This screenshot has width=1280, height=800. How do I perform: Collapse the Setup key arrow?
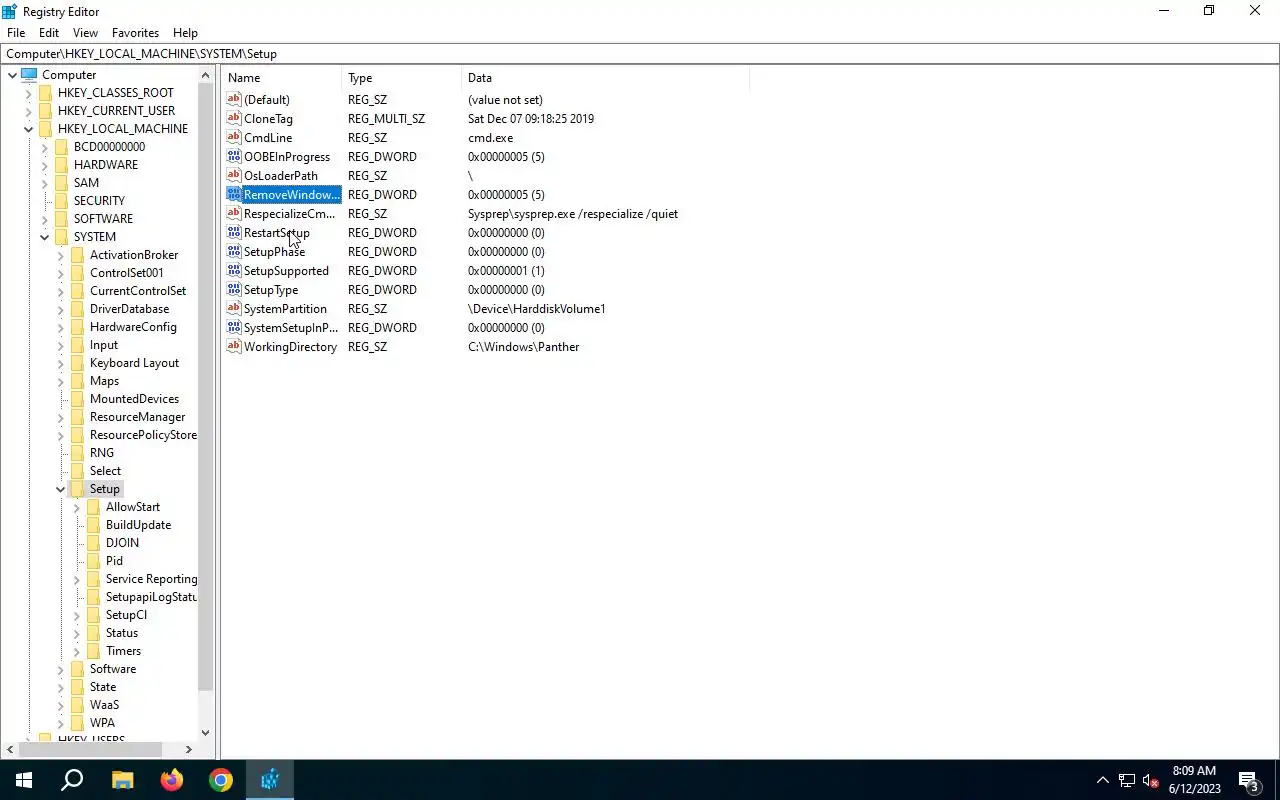60,489
